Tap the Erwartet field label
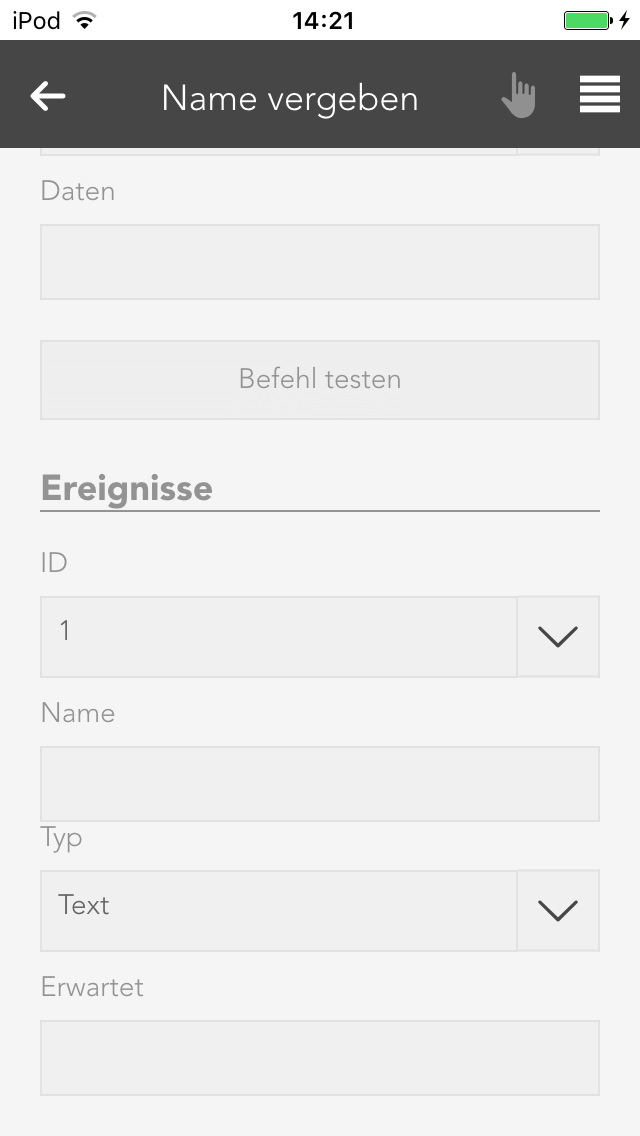The height and width of the screenshot is (1136, 640). (x=92, y=987)
